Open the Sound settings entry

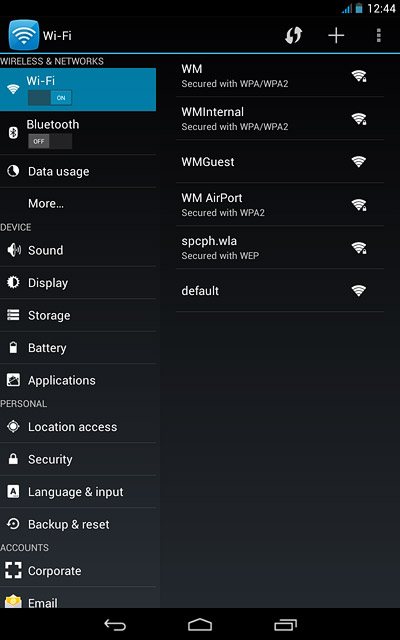[78, 250]
